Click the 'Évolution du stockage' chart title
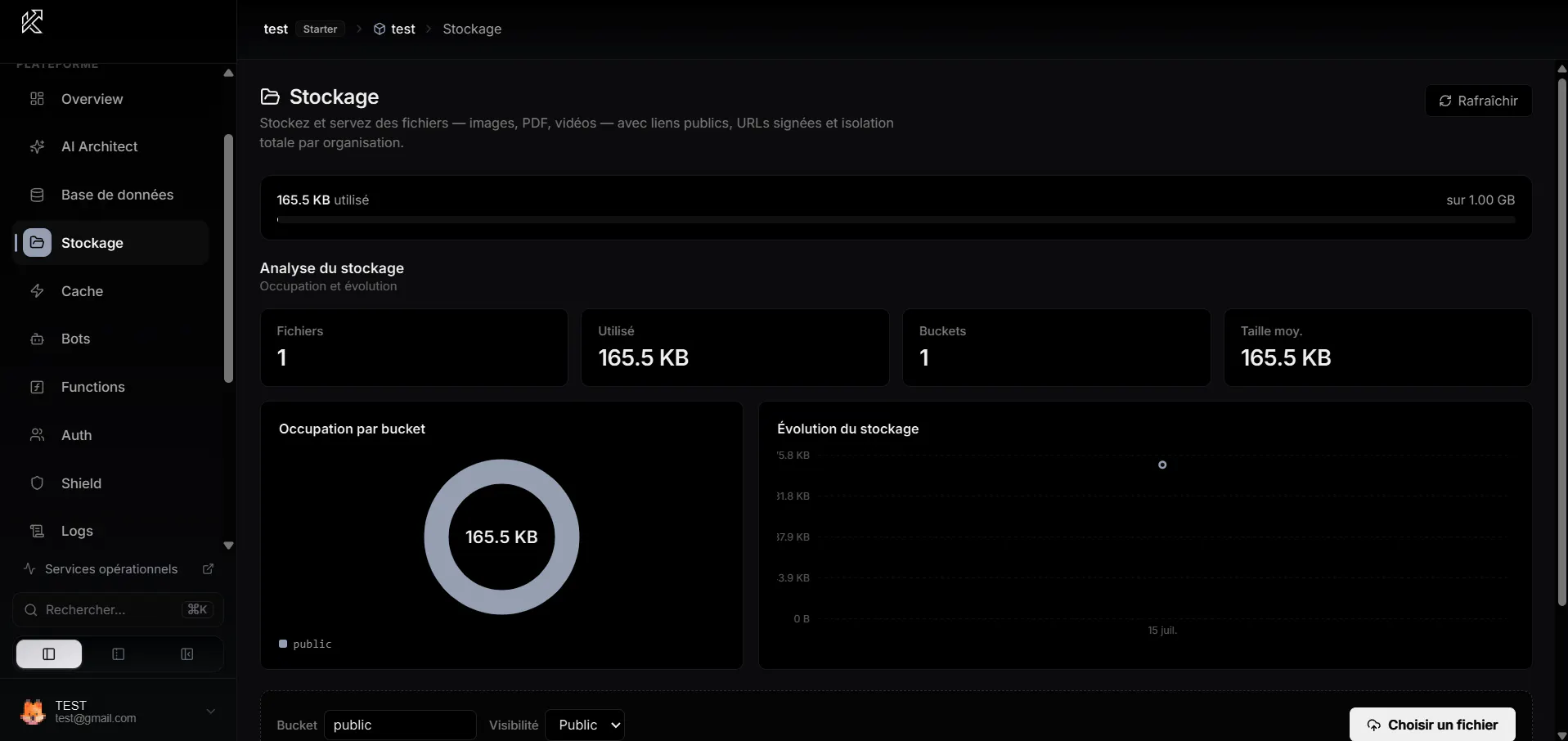 [848, 429]
